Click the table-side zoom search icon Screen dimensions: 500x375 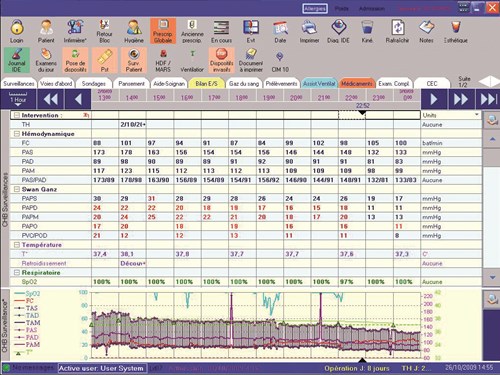492,120
